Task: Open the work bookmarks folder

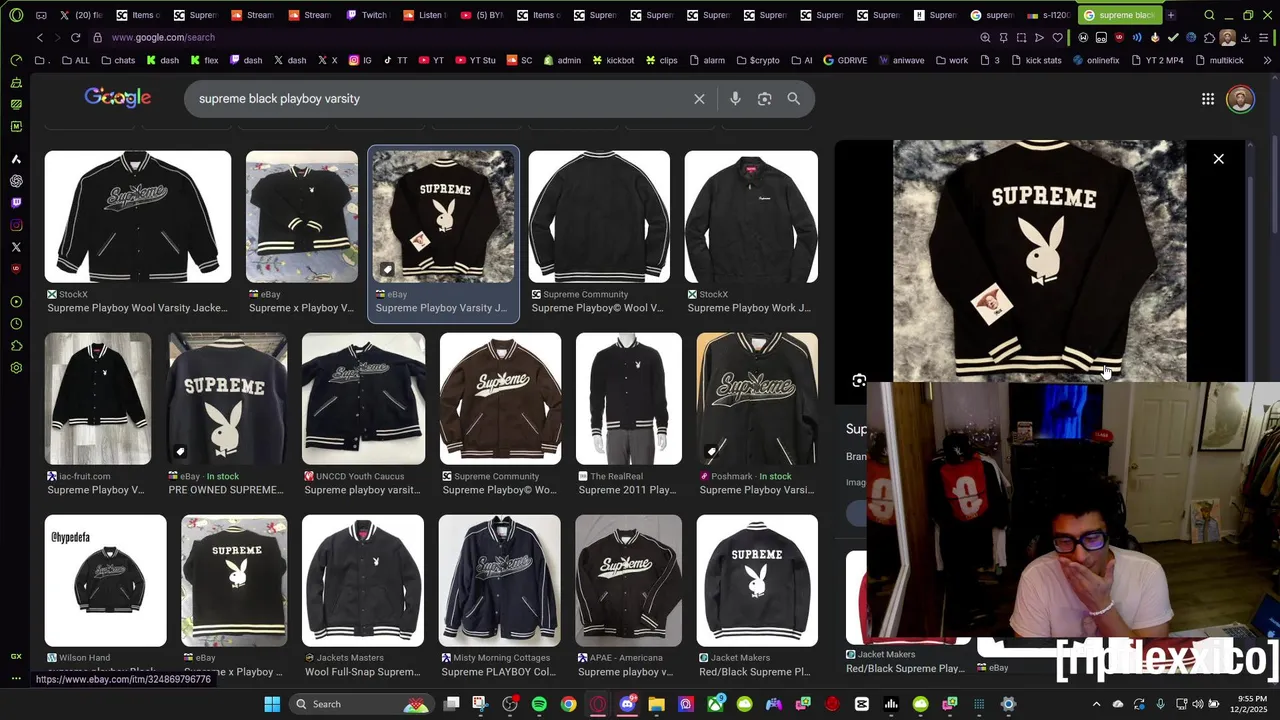Action: coord(951,60)
